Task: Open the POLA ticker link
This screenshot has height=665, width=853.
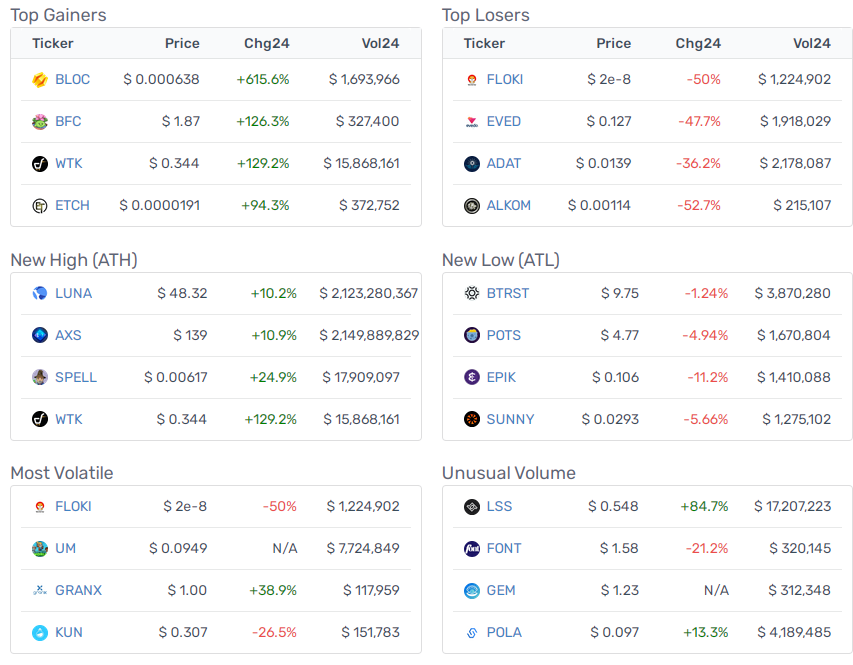Action: (504, 632)
